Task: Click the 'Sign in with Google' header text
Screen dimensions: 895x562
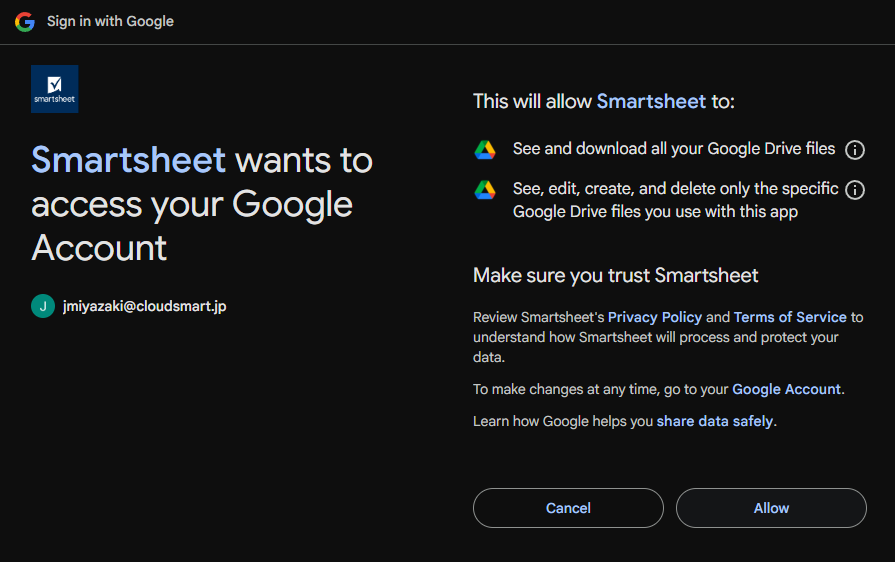Action: point(110,22)
